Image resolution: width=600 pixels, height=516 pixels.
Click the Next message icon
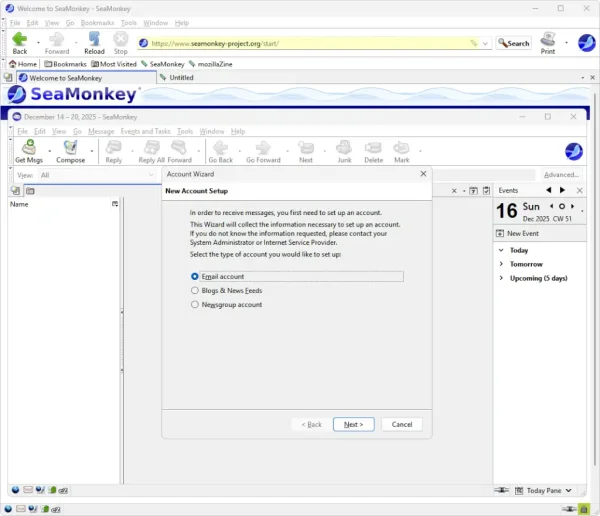pyautogui.click(x=306, y=147)
